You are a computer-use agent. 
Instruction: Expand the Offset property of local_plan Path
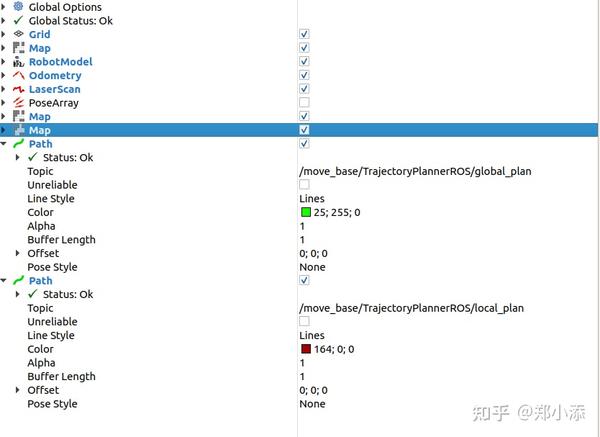[x=17, y=390]
